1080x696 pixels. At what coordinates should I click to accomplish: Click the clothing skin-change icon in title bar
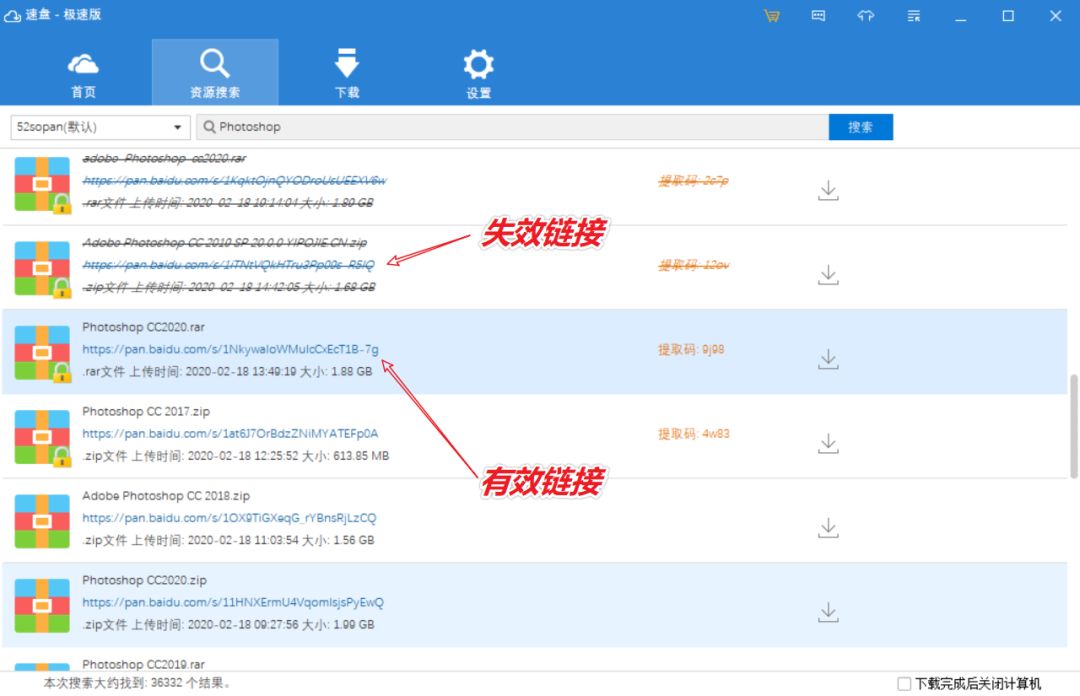tap(865, 16)
